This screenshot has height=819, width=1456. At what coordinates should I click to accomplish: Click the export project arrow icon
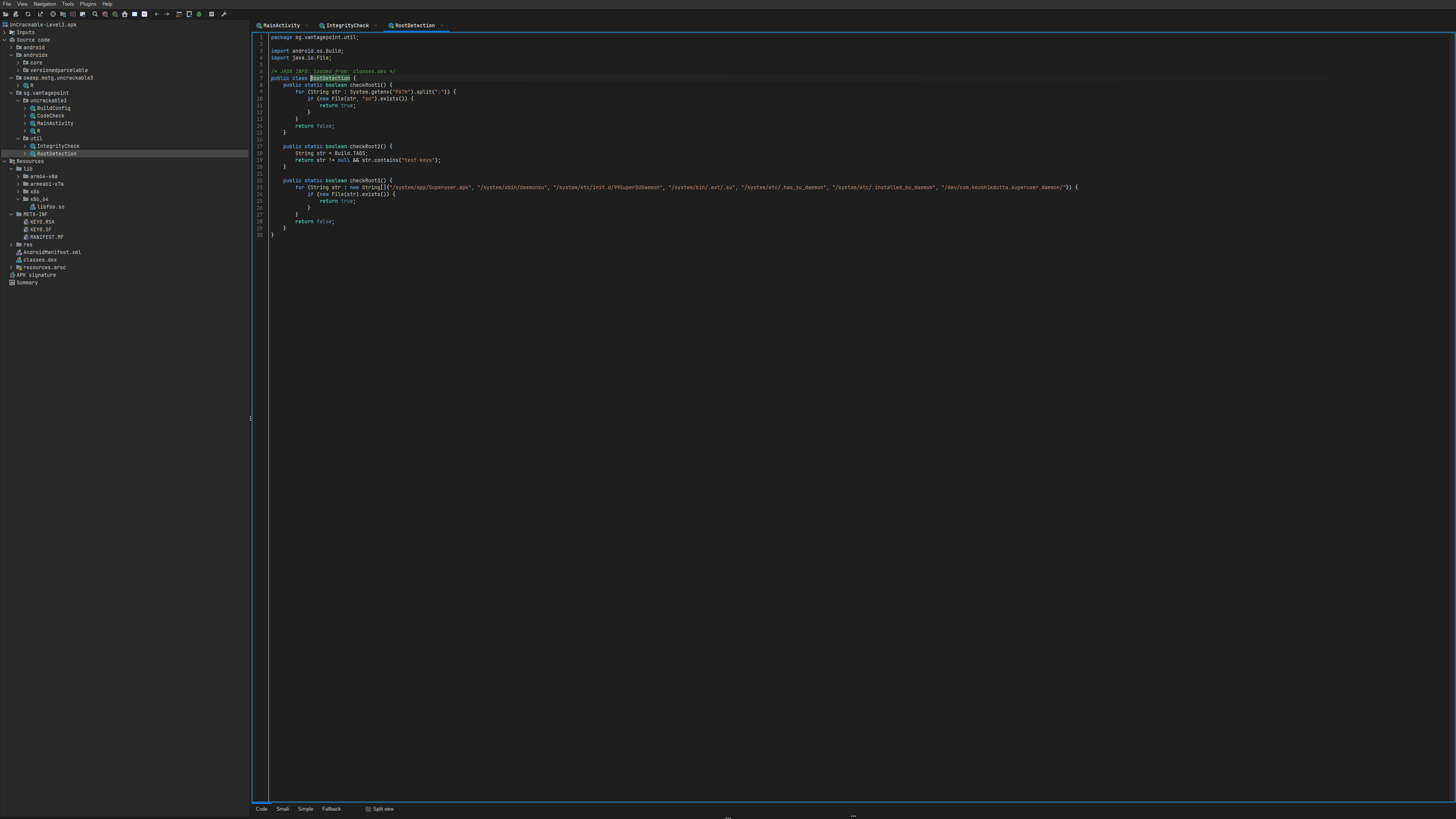coord(40,14)
